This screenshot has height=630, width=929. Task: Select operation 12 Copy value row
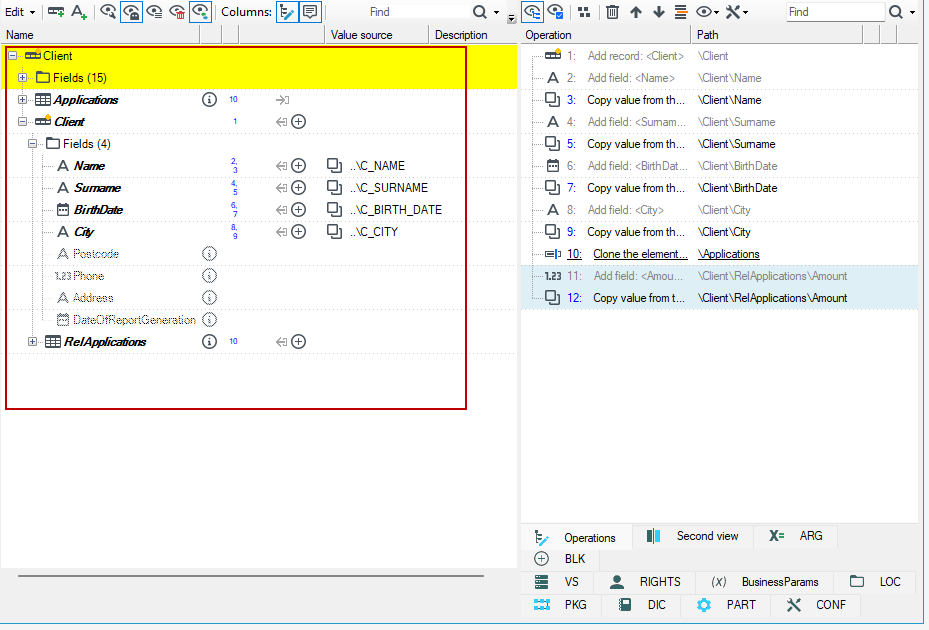tap(719, 298)
